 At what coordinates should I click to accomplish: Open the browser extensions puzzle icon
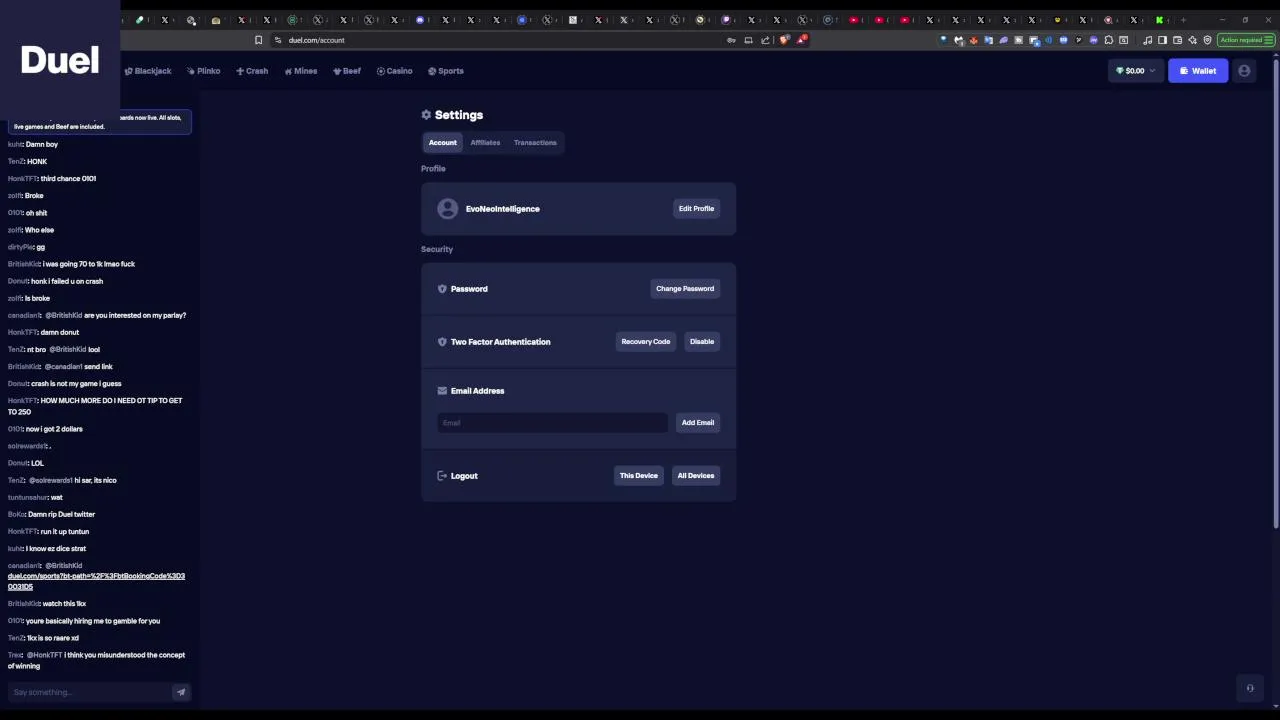click(x=1109, y=40)
